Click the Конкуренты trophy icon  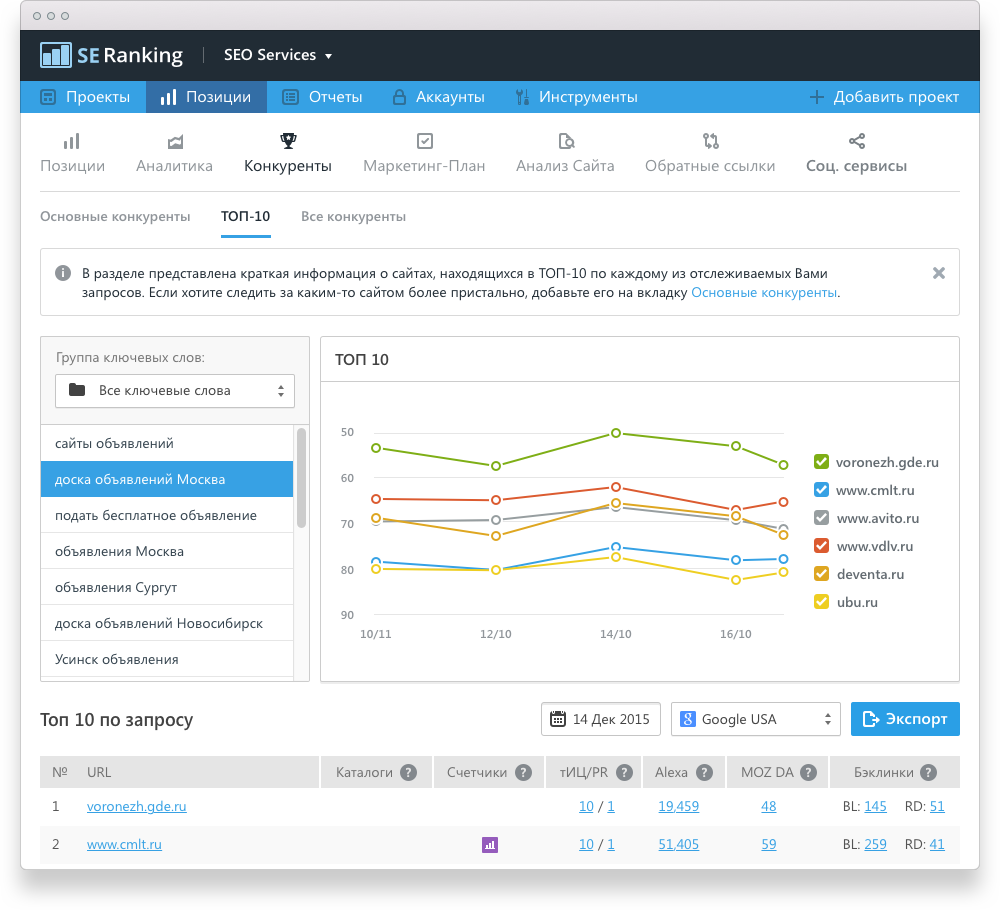point(288,140)
